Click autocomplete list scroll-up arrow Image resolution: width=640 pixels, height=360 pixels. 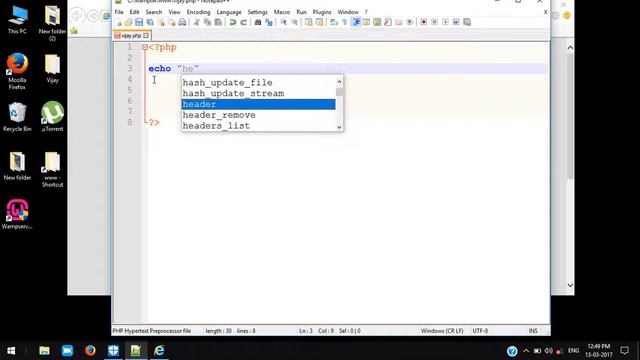point(339,81)
